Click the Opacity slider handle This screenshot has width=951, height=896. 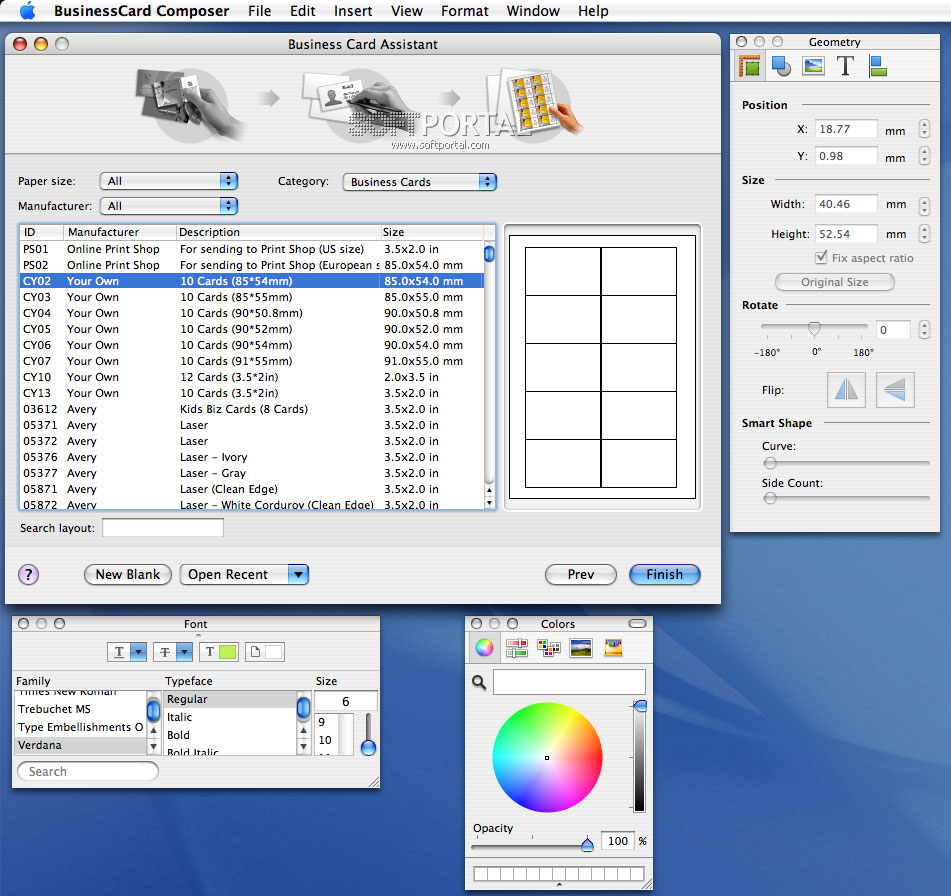pyautogui.click(x=587, y=845)
